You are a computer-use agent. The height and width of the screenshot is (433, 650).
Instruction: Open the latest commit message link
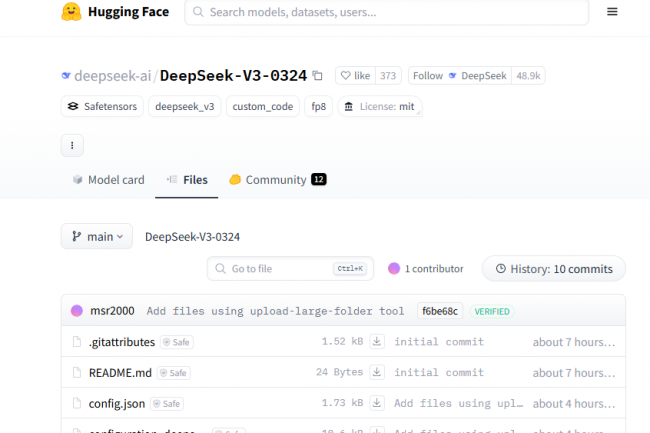(x=275, y=311)
